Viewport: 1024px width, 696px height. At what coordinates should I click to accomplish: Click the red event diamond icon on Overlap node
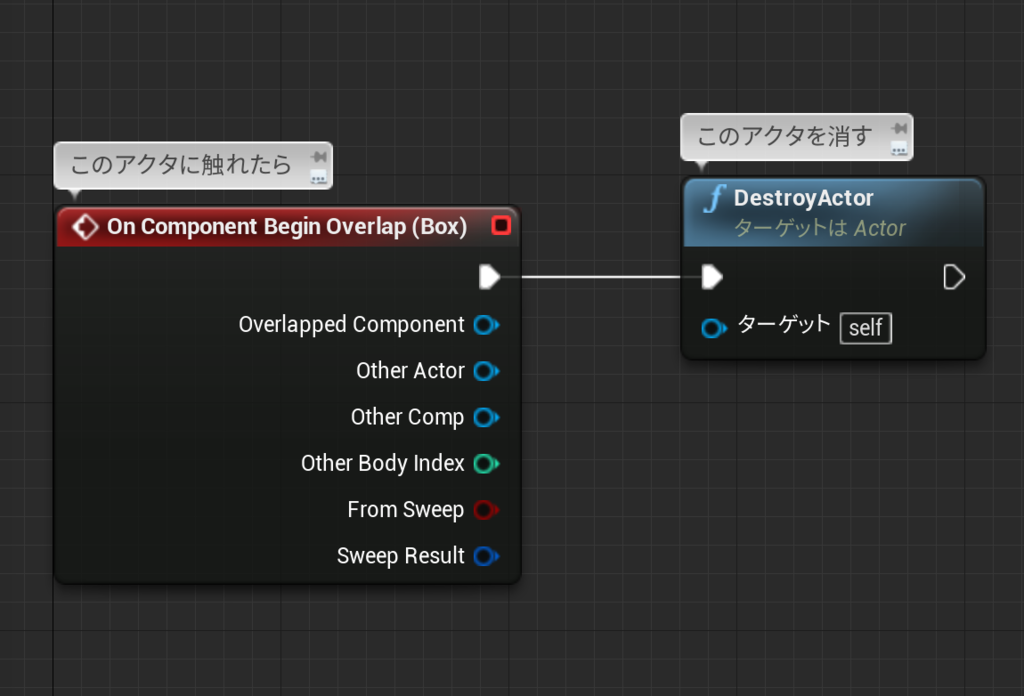[85, 226]
